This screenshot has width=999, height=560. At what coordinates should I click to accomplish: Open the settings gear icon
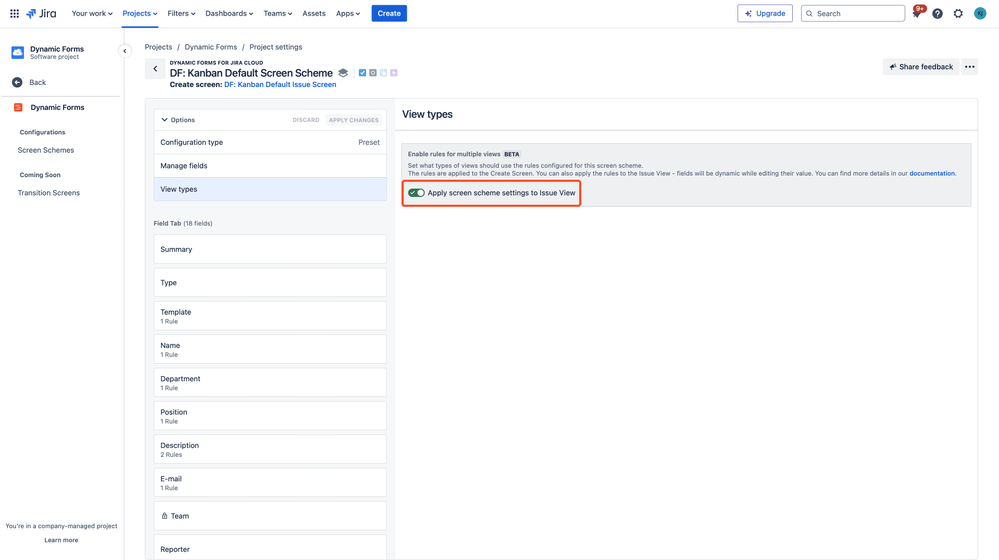(x=958, y=13)
